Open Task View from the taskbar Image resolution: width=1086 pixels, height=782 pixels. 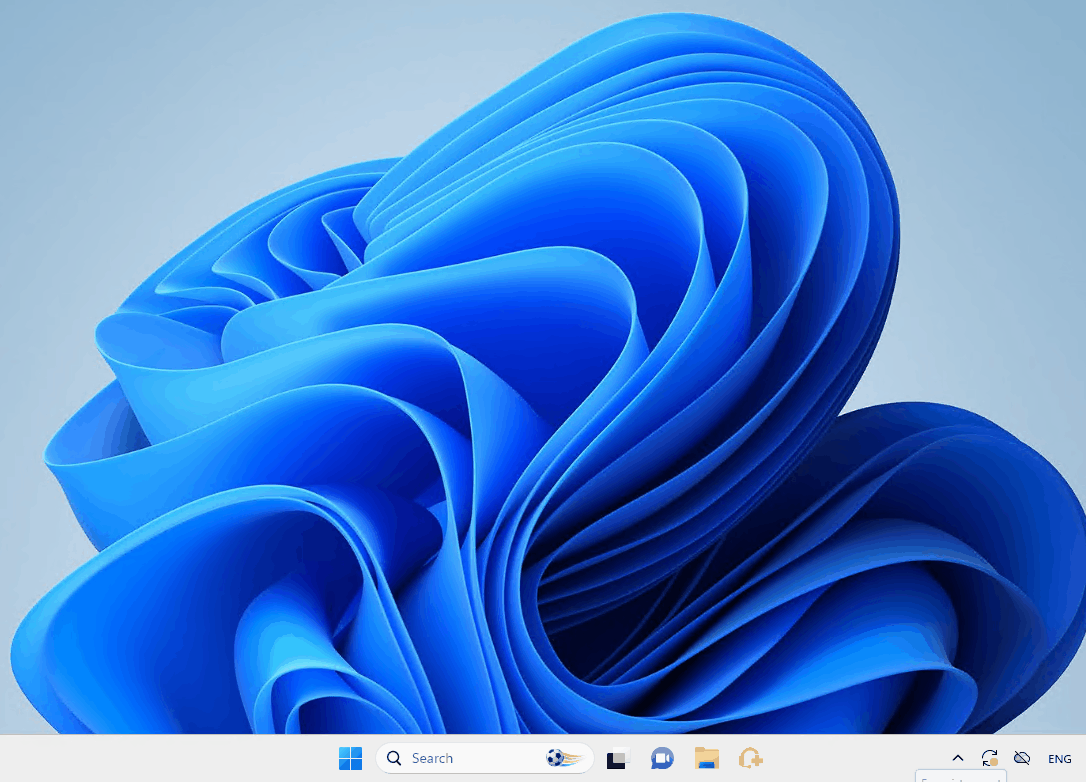pyautogui.click(x=618, y=758)
